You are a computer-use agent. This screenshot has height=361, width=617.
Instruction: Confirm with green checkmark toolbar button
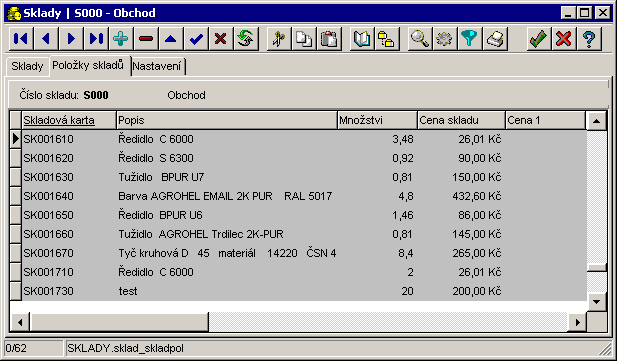pyautogui.click(x=539, y=39)
